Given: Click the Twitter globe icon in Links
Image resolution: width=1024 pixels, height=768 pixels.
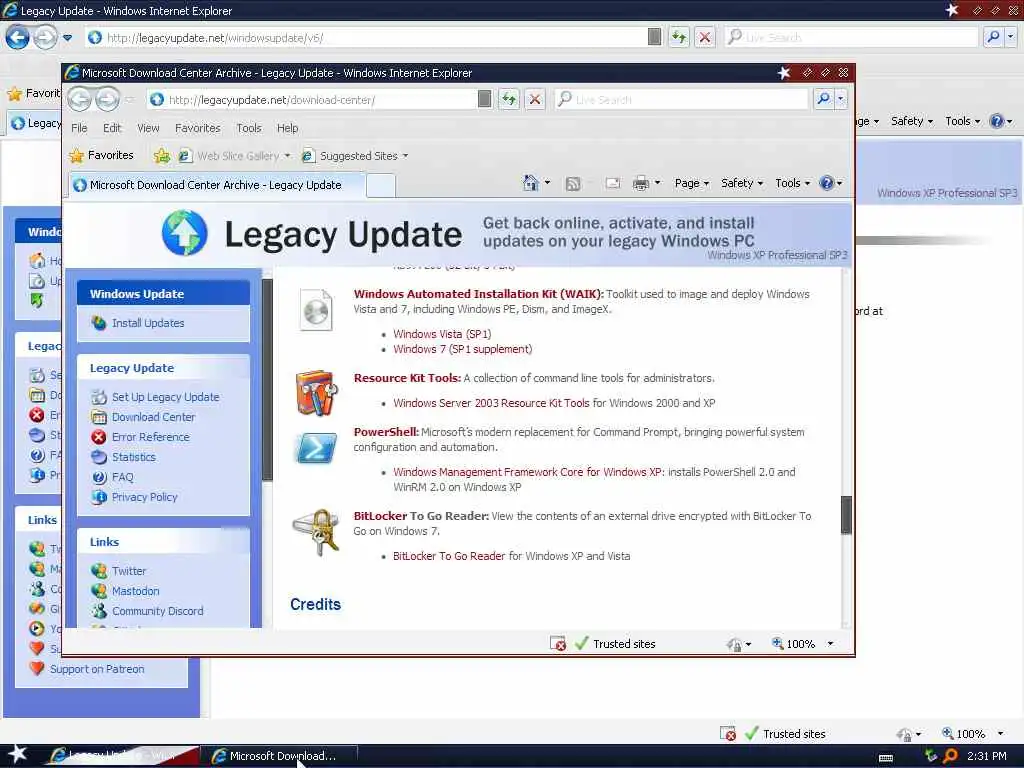Looking at the screenshot, I should [x=99, y=571].
